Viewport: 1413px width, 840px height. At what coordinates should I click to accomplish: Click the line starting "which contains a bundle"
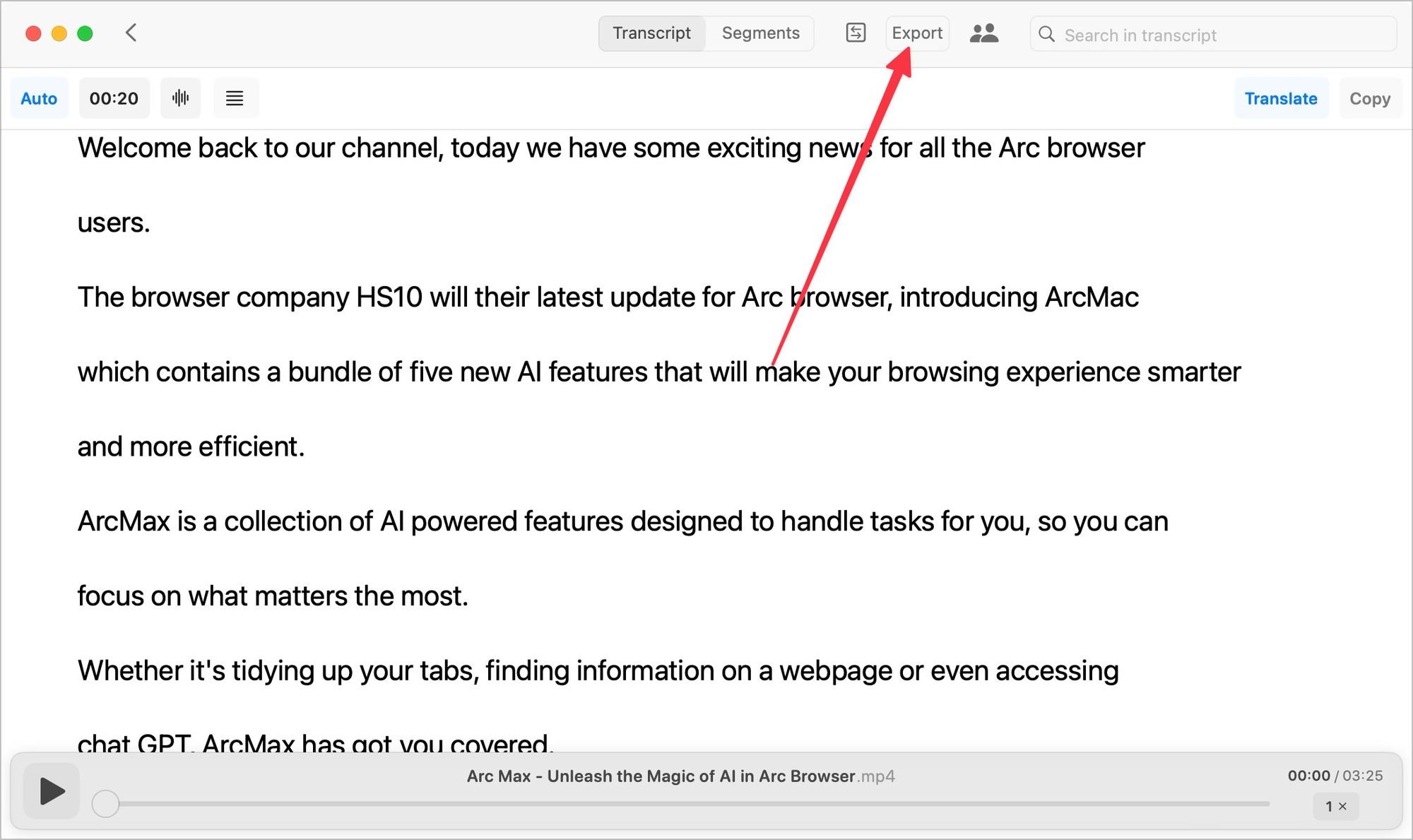click(658, 372)
